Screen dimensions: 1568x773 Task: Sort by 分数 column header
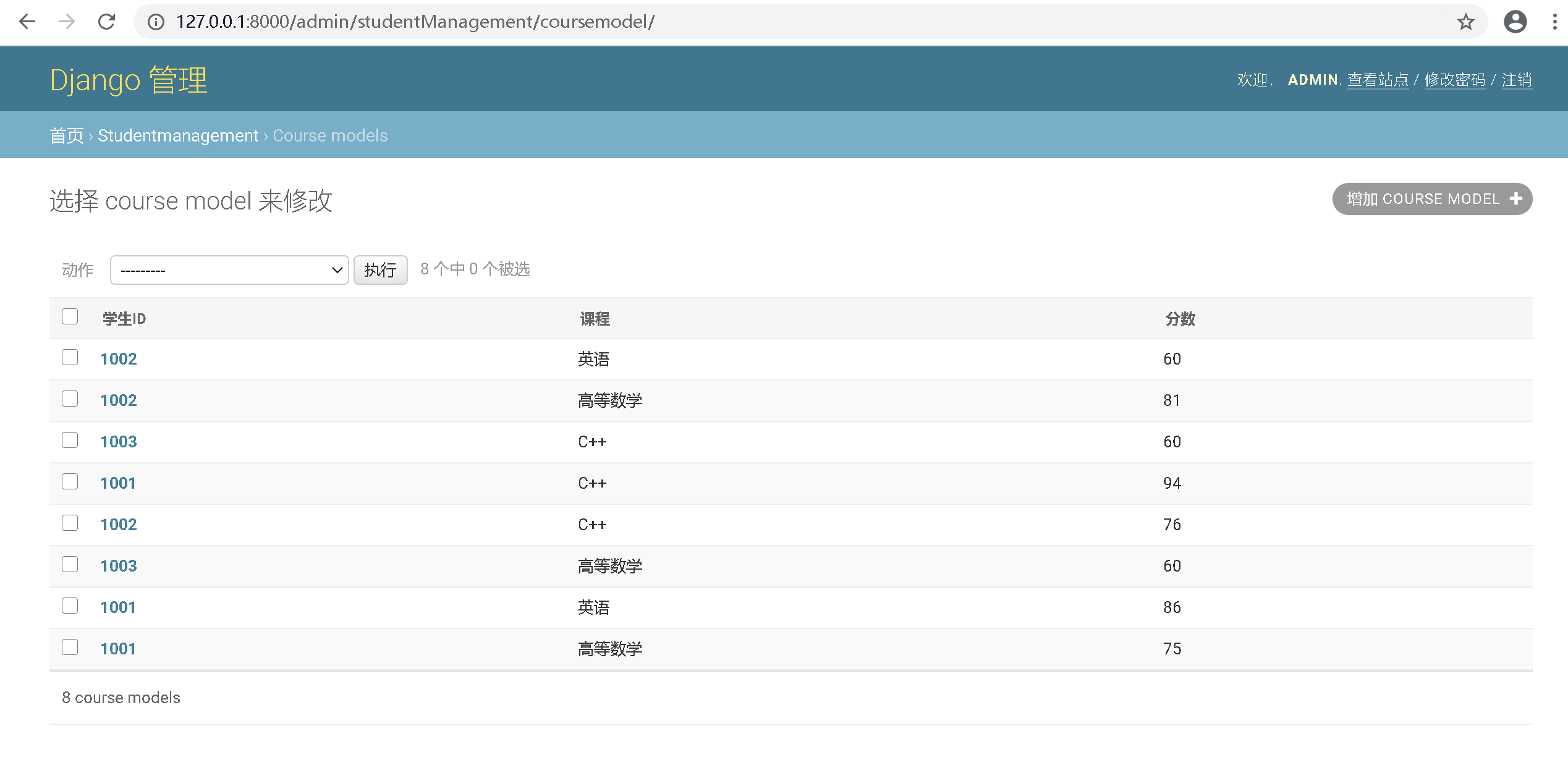pyautogui.click(x=1180, y=319)
